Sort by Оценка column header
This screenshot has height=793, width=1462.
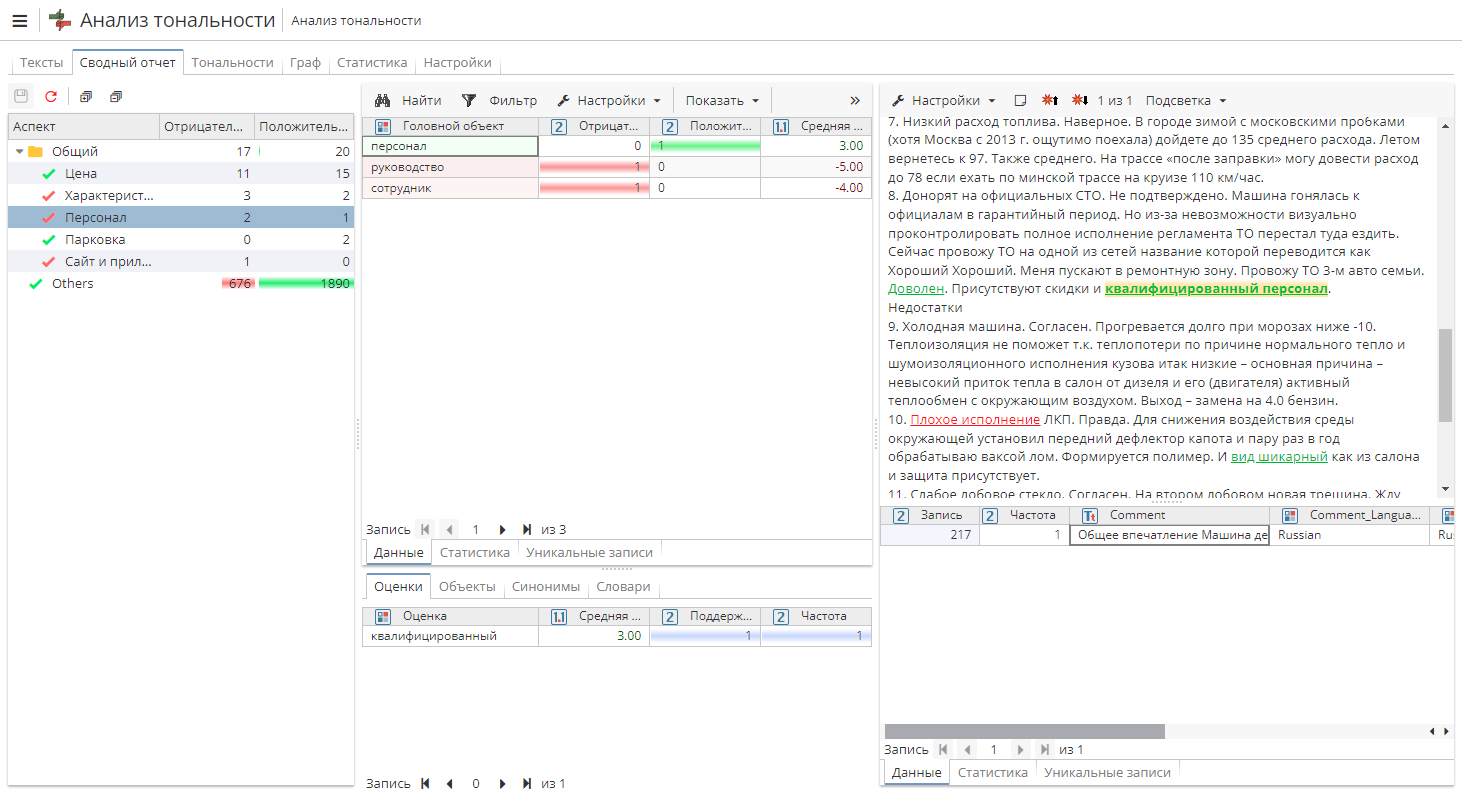450,616
